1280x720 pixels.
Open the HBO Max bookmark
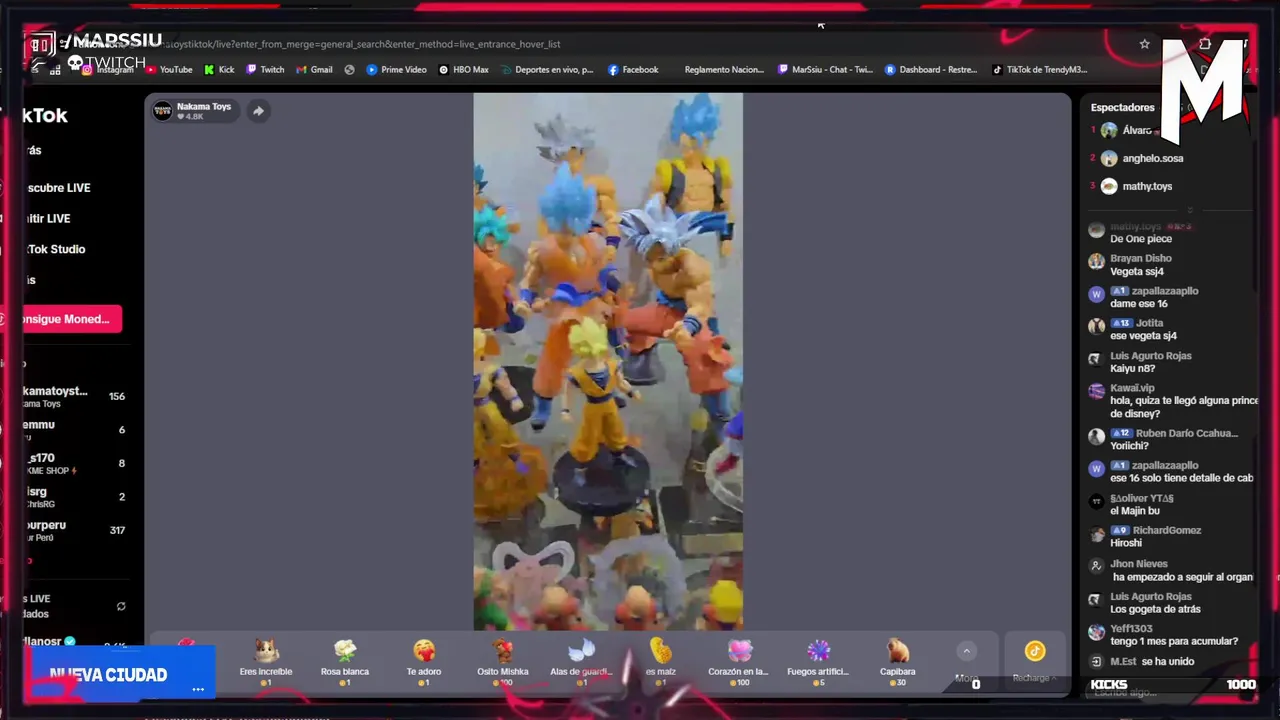(464, 70)
